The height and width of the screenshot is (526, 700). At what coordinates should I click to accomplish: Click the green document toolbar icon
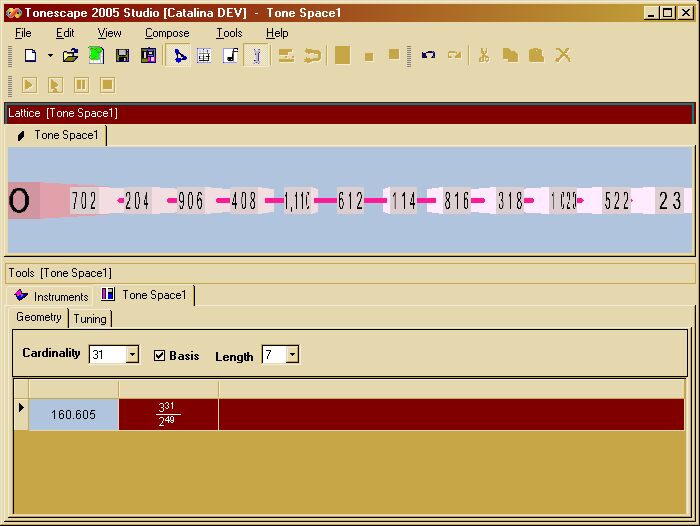click(x=96, y=55)
